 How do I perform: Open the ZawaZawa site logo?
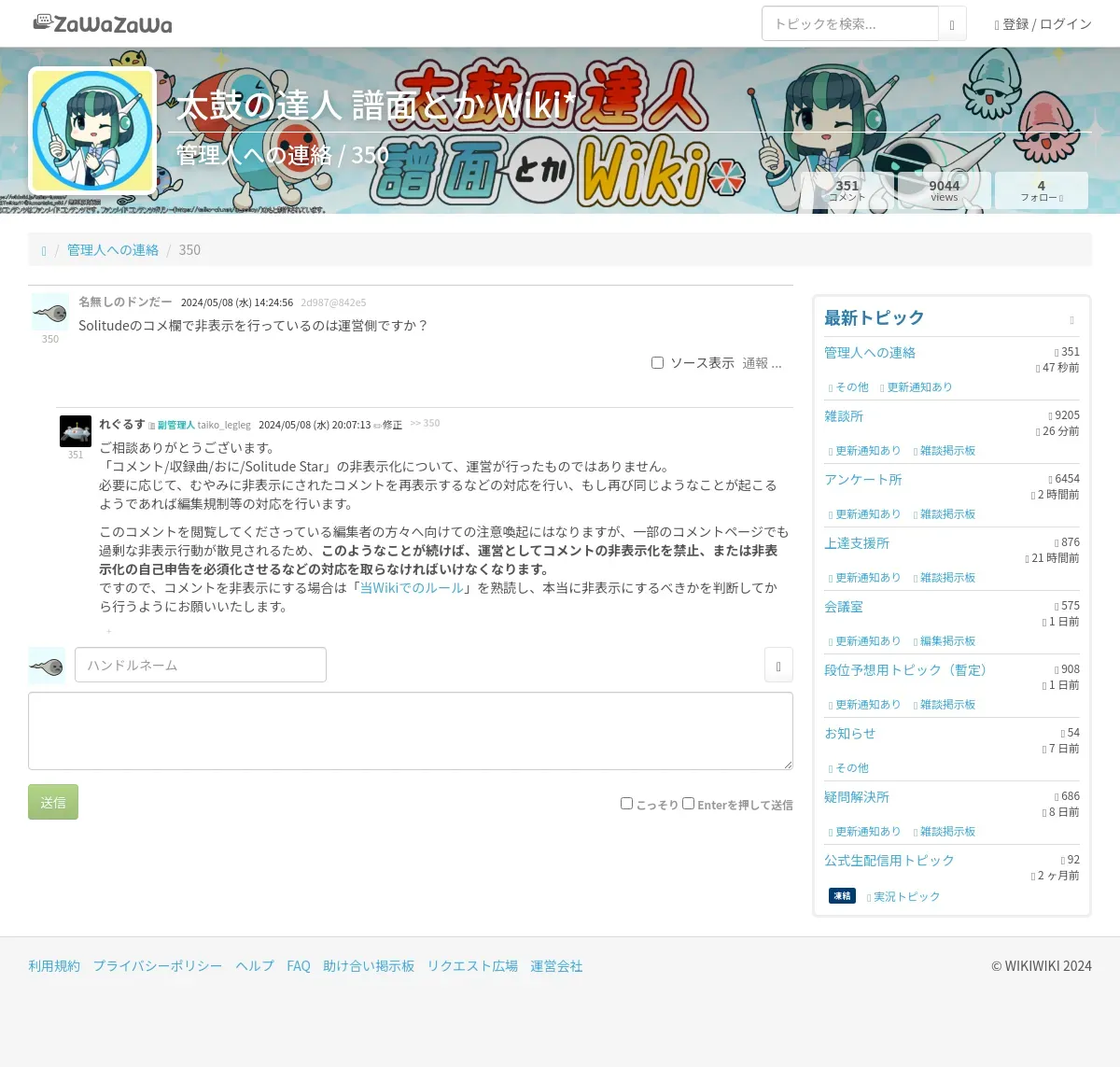point(103,23)
